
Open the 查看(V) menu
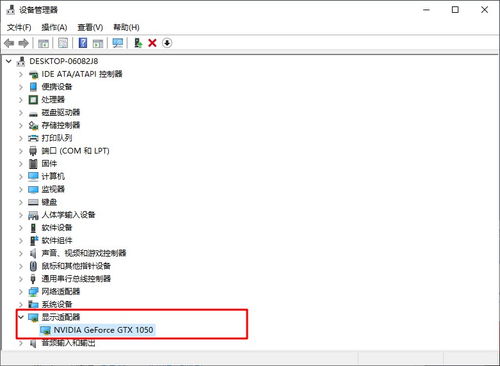click(90, 27)
